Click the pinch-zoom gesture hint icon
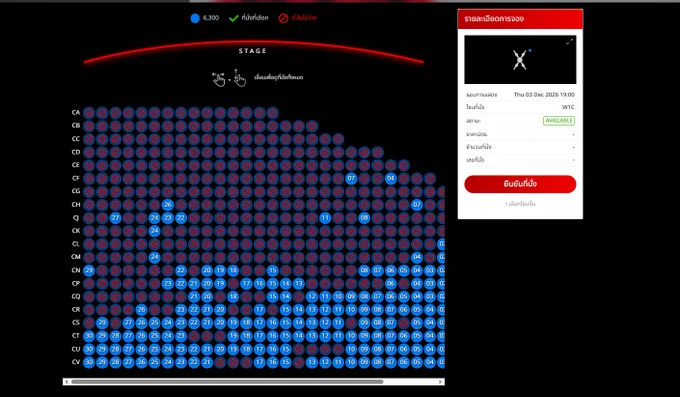The width and height of the screenshot is (680, 397). (x=219, y=79)
